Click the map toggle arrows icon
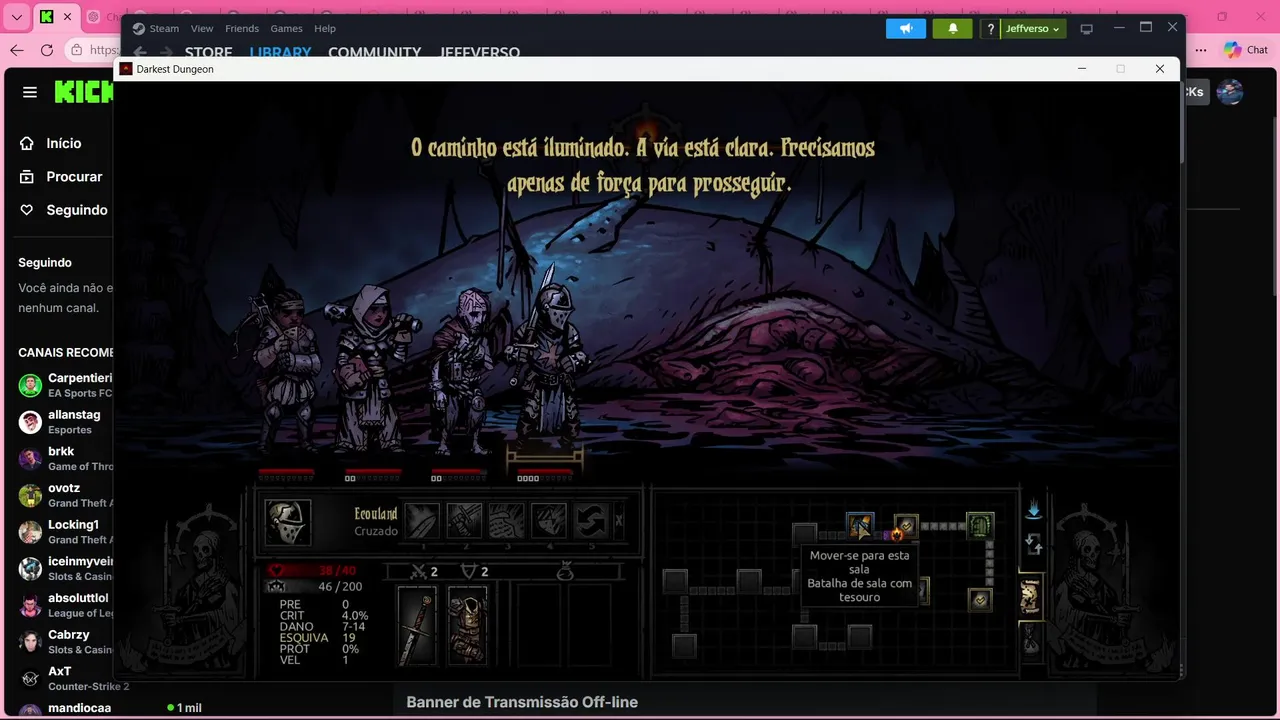 point(1034,545)
